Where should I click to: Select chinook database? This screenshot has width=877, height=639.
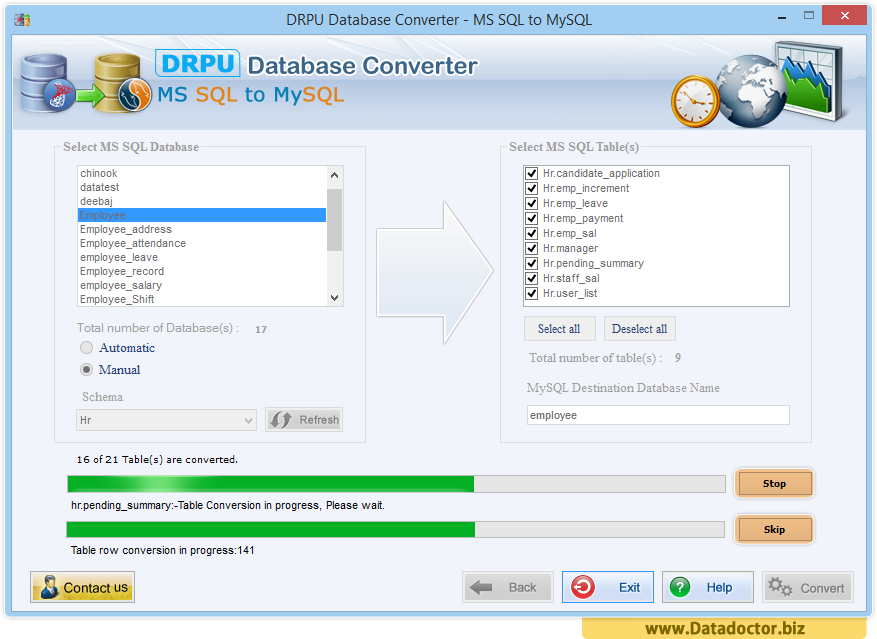click(x=202, y=173)
